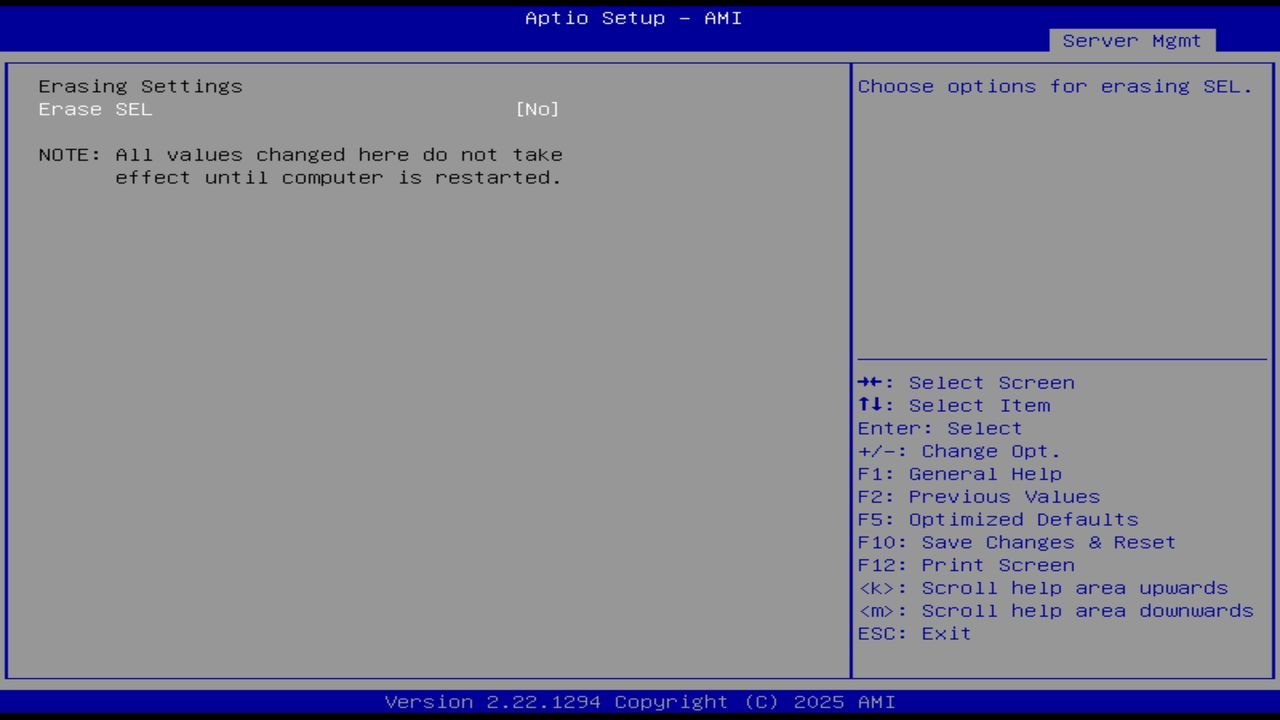Click the +/-: Change Opt. entry
Viewport: 1280px width, 720px height.
tap(958, 450)
